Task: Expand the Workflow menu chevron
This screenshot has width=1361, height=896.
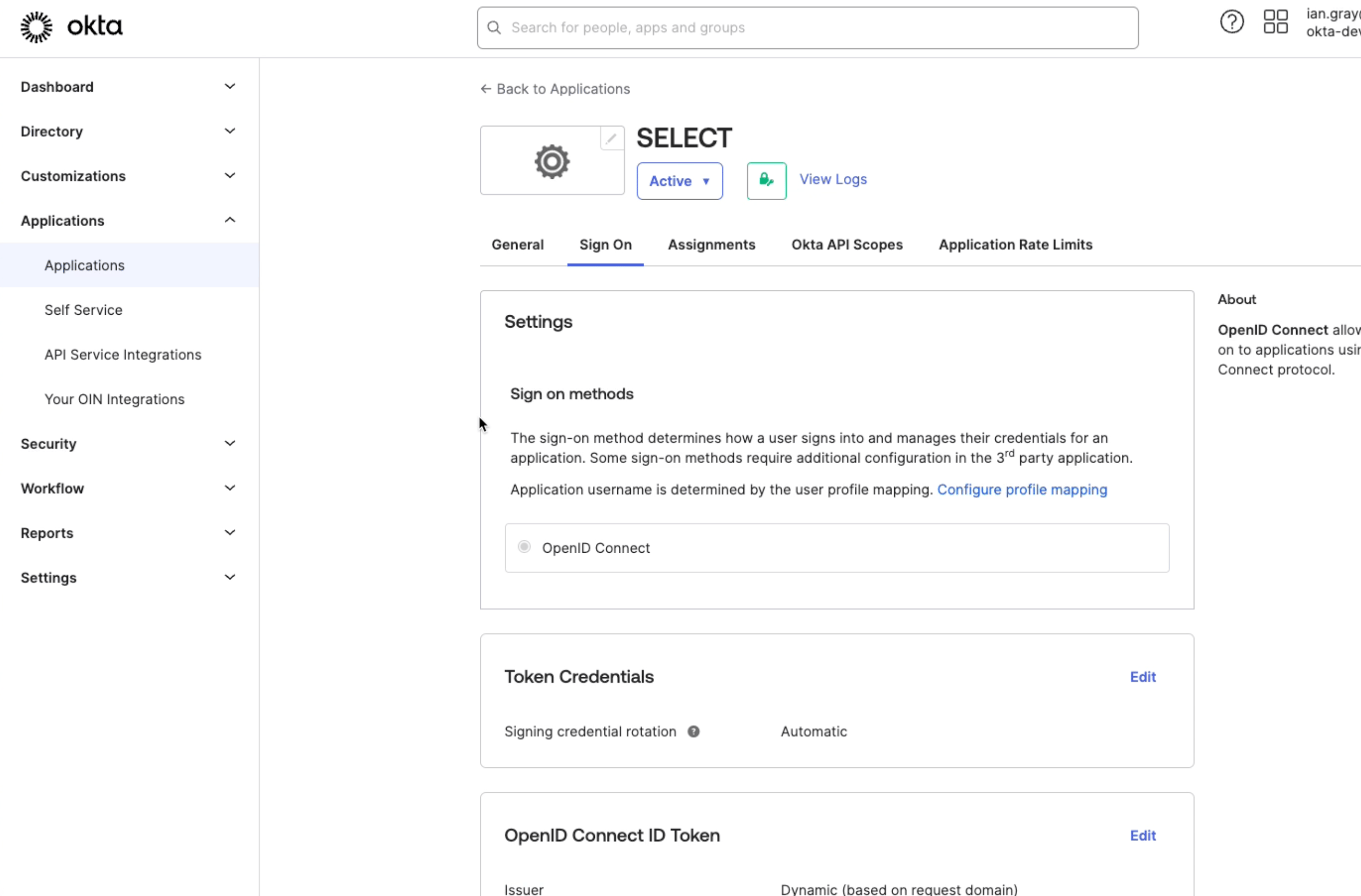Action: (x=230, y=488)
